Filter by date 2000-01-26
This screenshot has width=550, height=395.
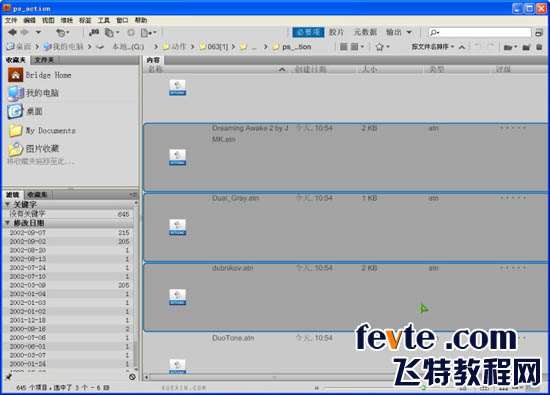[69, 364]
